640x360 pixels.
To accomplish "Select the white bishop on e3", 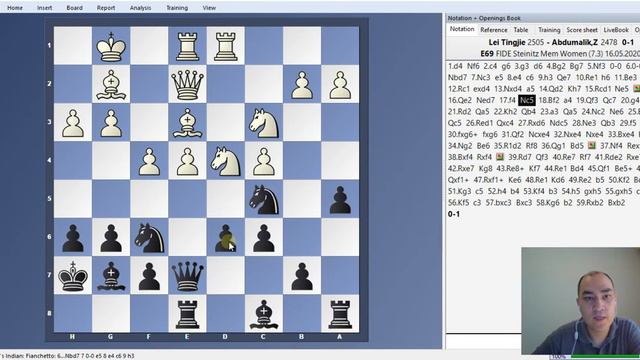I will (x=187, y=123).
